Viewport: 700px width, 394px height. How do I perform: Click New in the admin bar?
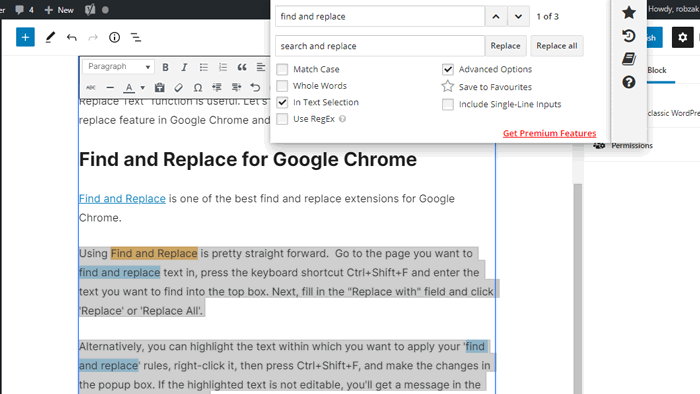coord(59,10)
